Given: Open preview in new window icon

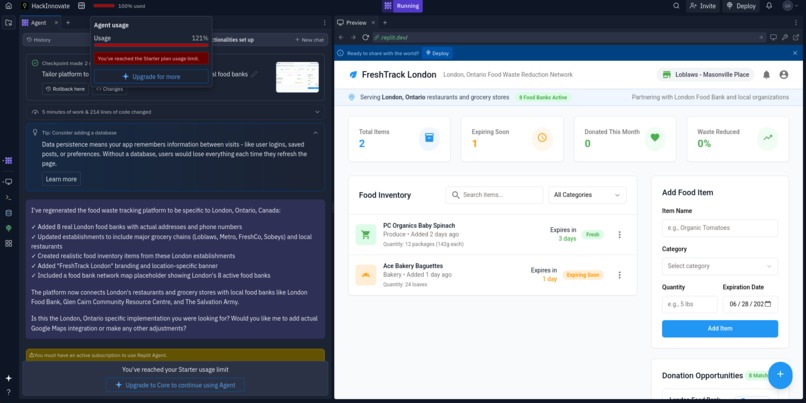Looking at the screenshot, I should [796, 37].
